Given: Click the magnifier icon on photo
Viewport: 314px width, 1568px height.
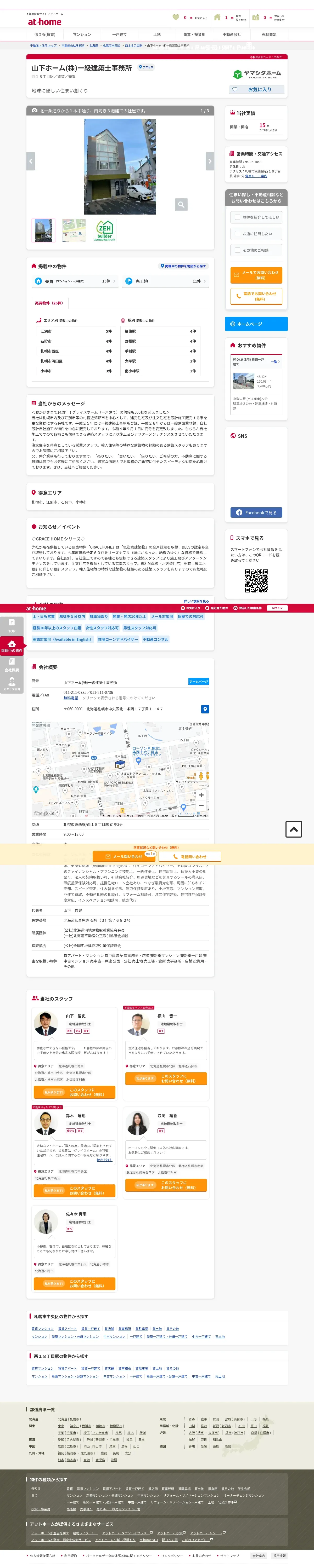Looking at the screenshot, I should pos(181,205).
